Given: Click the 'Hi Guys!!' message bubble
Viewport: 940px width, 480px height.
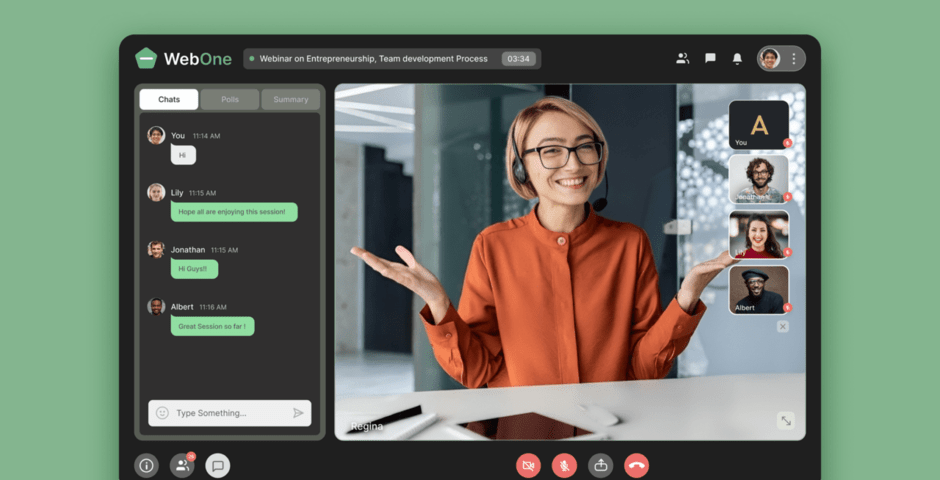Looking at the screenshot, I should pos(194,268).
